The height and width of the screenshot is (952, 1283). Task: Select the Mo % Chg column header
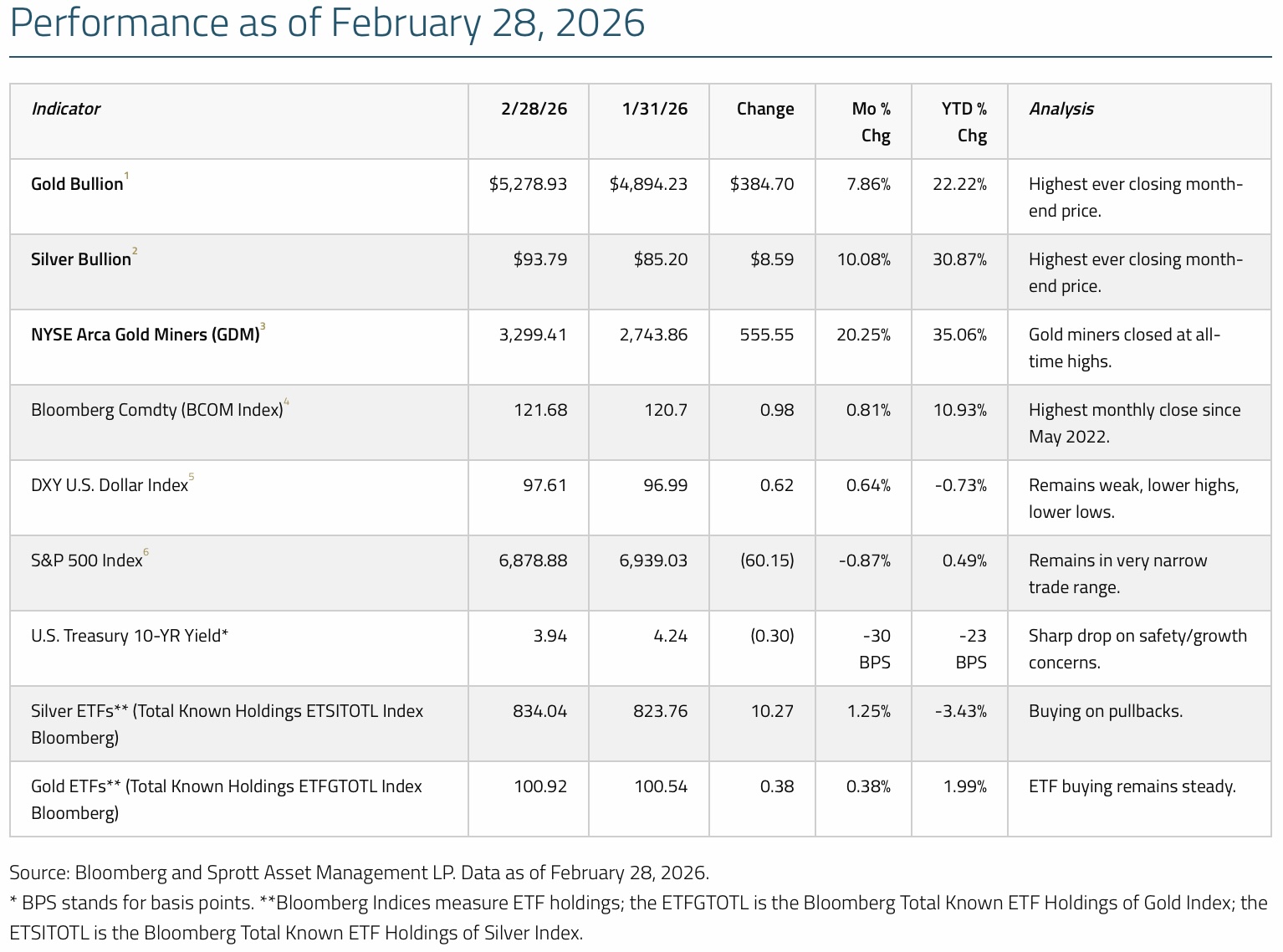871,122
